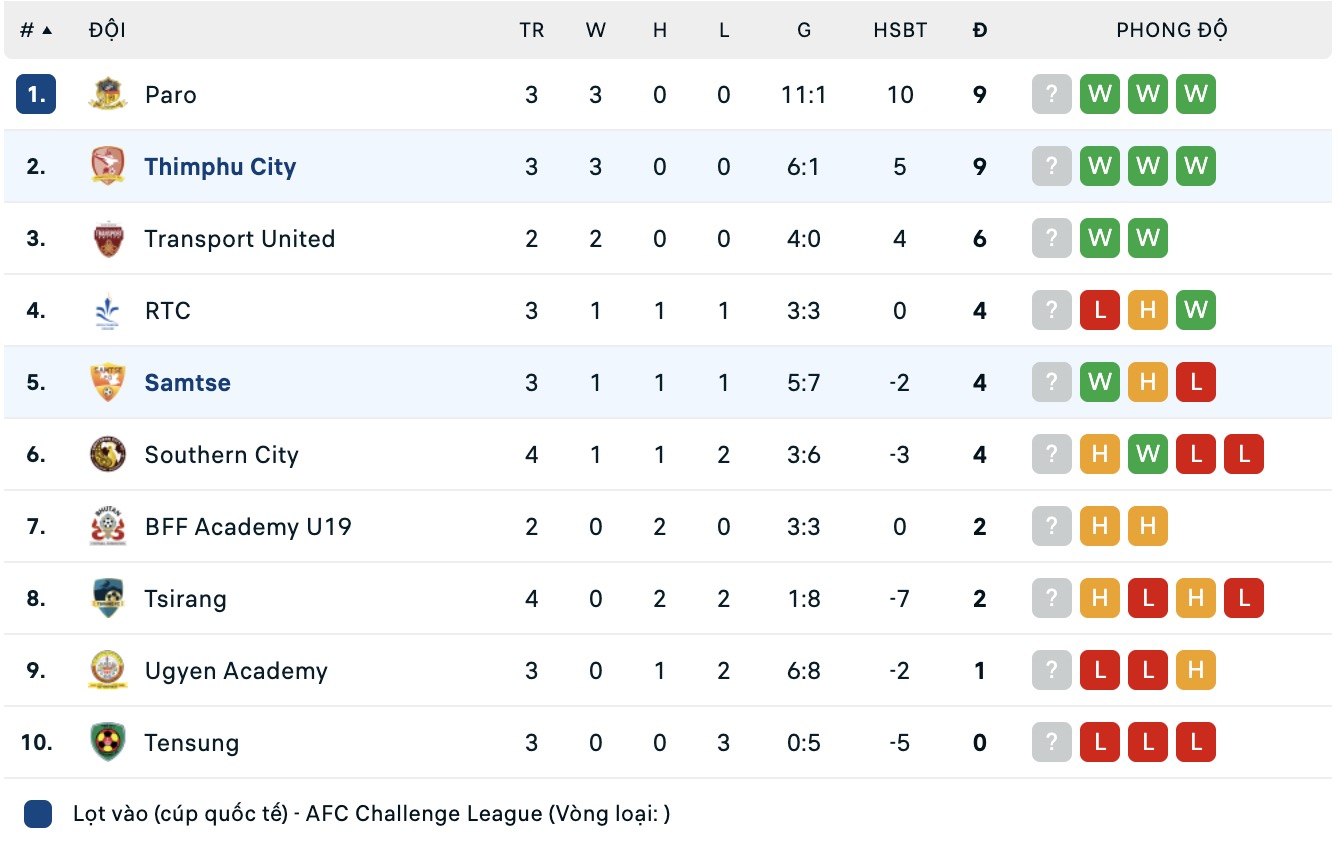Viewport: 1338px width, 854px height.
Task: Click Paro's gray question mark form badge
Action: pos(1051,95)
